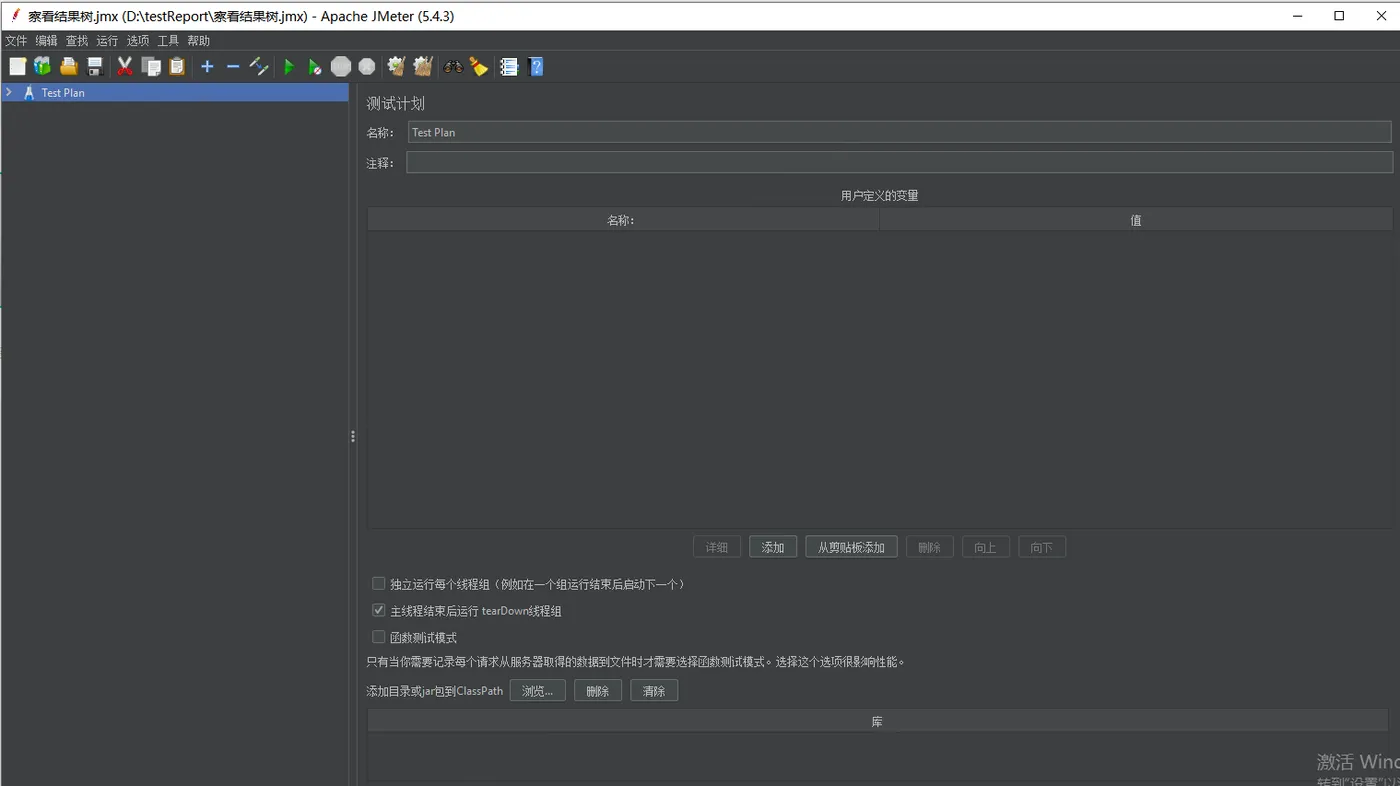
Task: Save the test plan with the floppy disk icon
Action: pyautogui.click(x=95, y=67)
